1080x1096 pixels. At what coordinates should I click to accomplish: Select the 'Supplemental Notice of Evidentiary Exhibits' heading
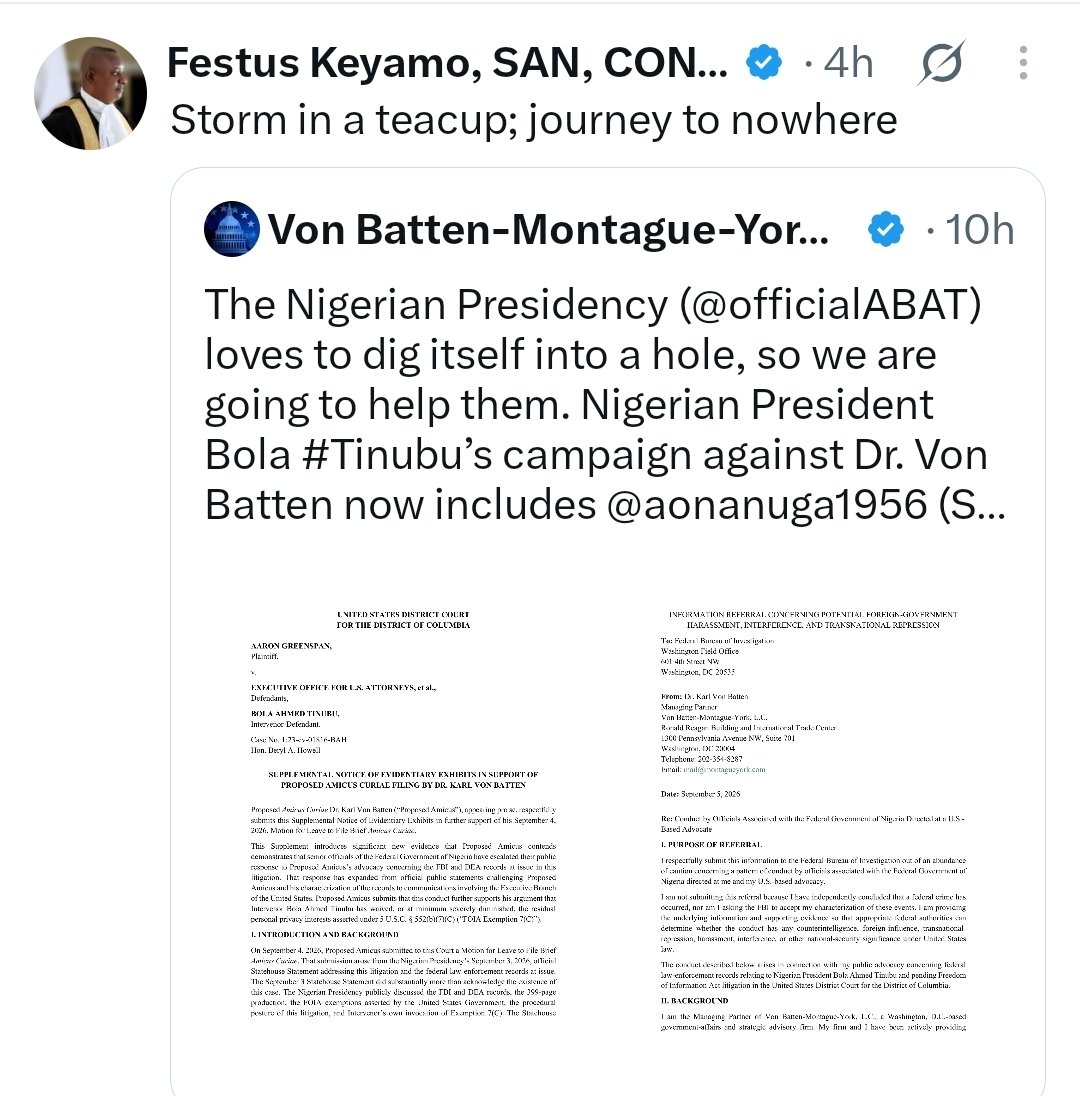403,779
